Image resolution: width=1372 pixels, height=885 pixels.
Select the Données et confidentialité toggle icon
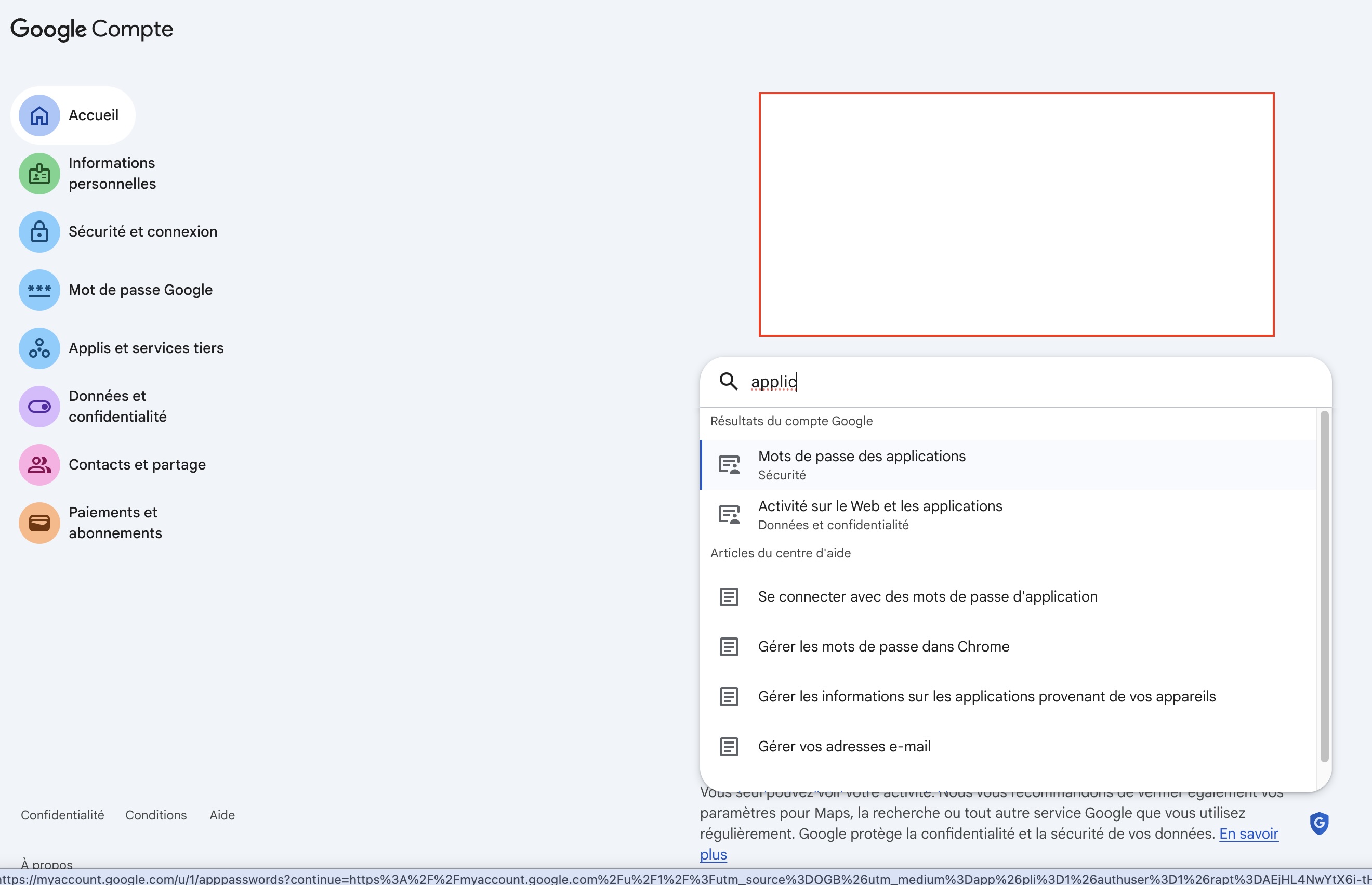point(38,406)
